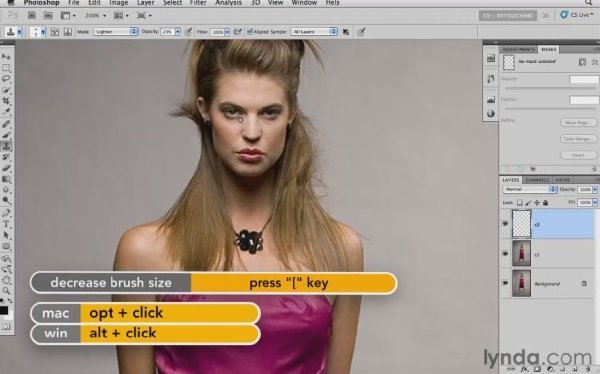Select the Healing Brush tool
Viewport: 600px width, 374px height.
[6, 124]
